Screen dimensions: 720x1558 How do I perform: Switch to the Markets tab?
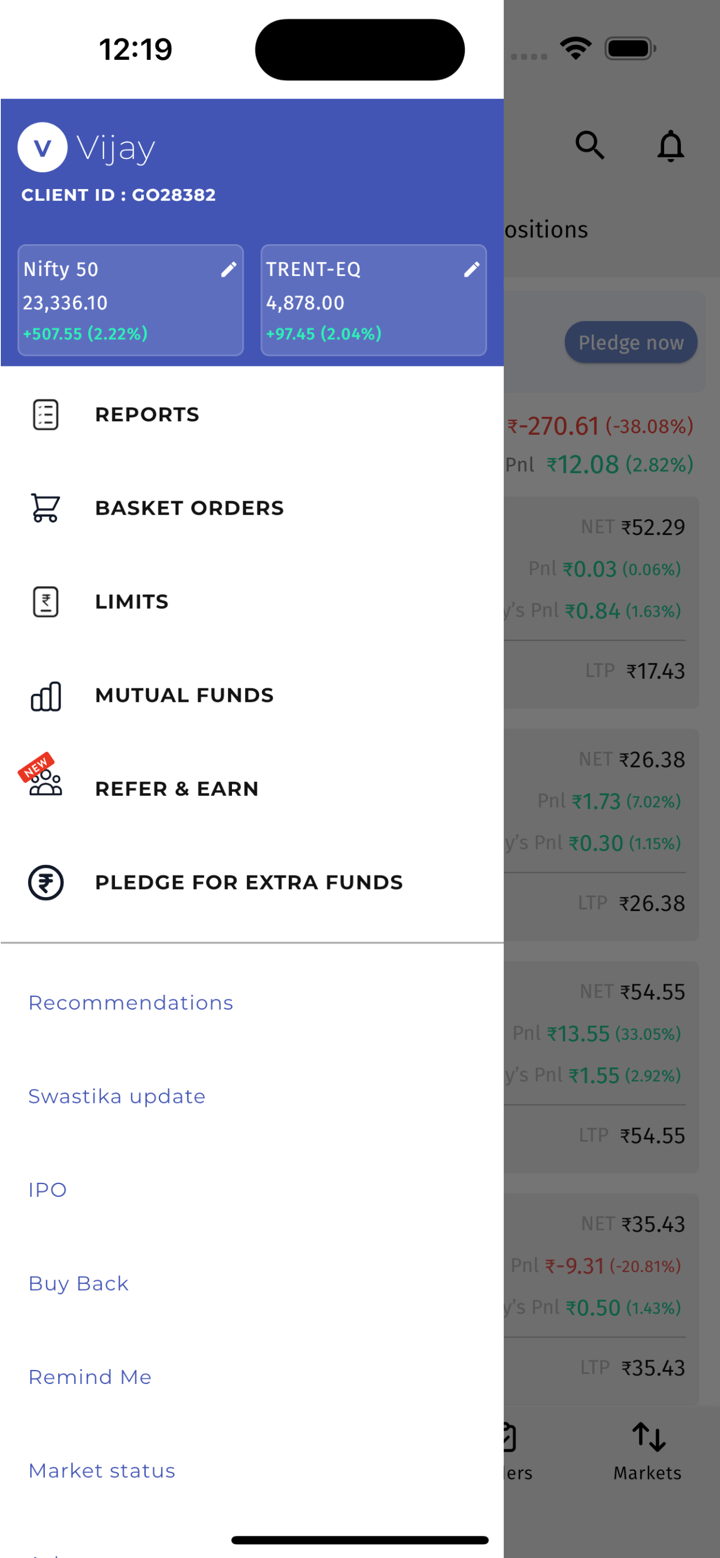click(x=647, y=1452)
